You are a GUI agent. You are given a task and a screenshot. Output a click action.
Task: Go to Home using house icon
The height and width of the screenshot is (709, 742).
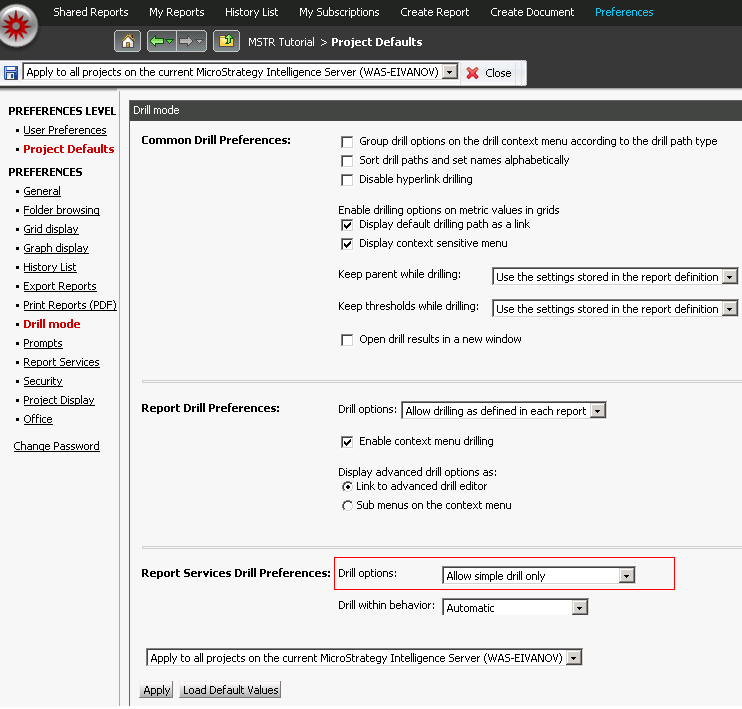(x=127, y=42)
